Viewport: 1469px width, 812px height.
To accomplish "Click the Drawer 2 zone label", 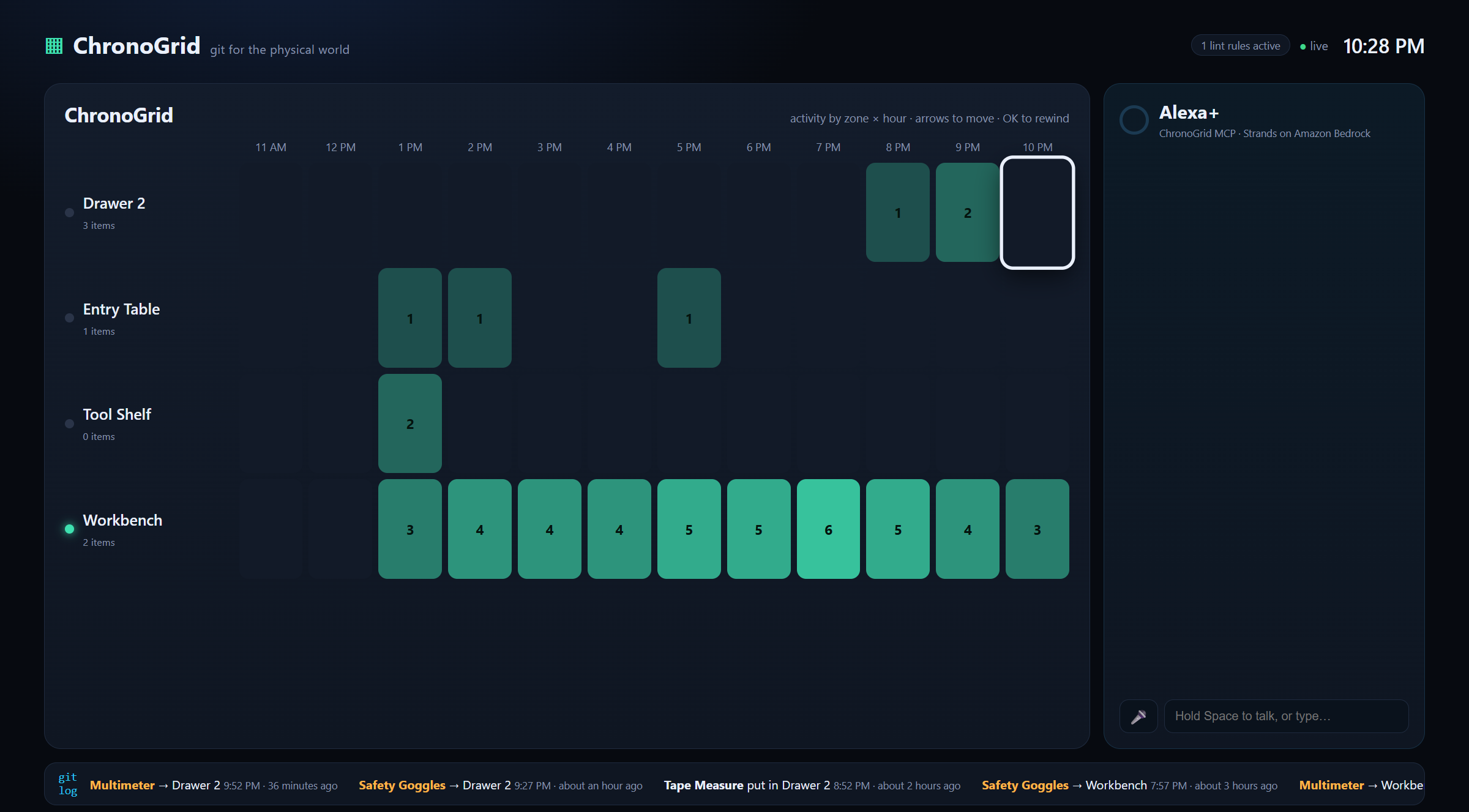I will [x=114, y=203].
